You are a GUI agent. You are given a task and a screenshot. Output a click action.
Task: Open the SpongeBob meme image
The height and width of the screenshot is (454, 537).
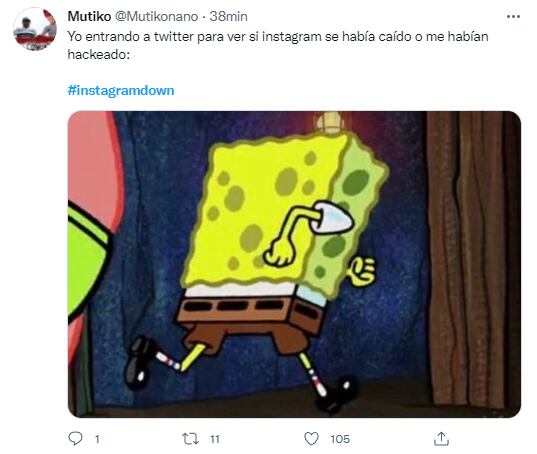point(294,264)
